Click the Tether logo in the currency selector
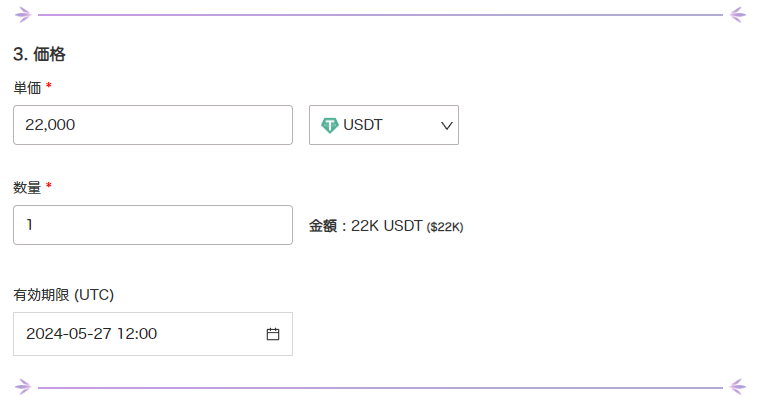The image size is (761, 401). 329,125
